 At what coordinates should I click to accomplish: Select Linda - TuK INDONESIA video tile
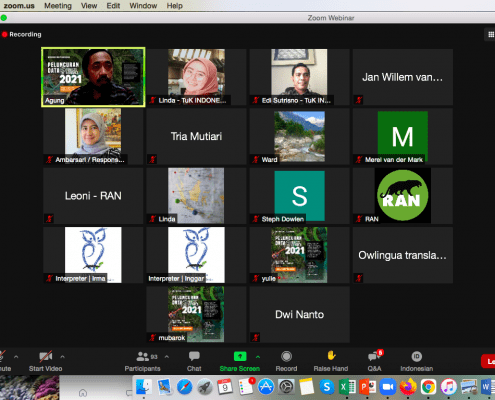[x=196, y=77]
